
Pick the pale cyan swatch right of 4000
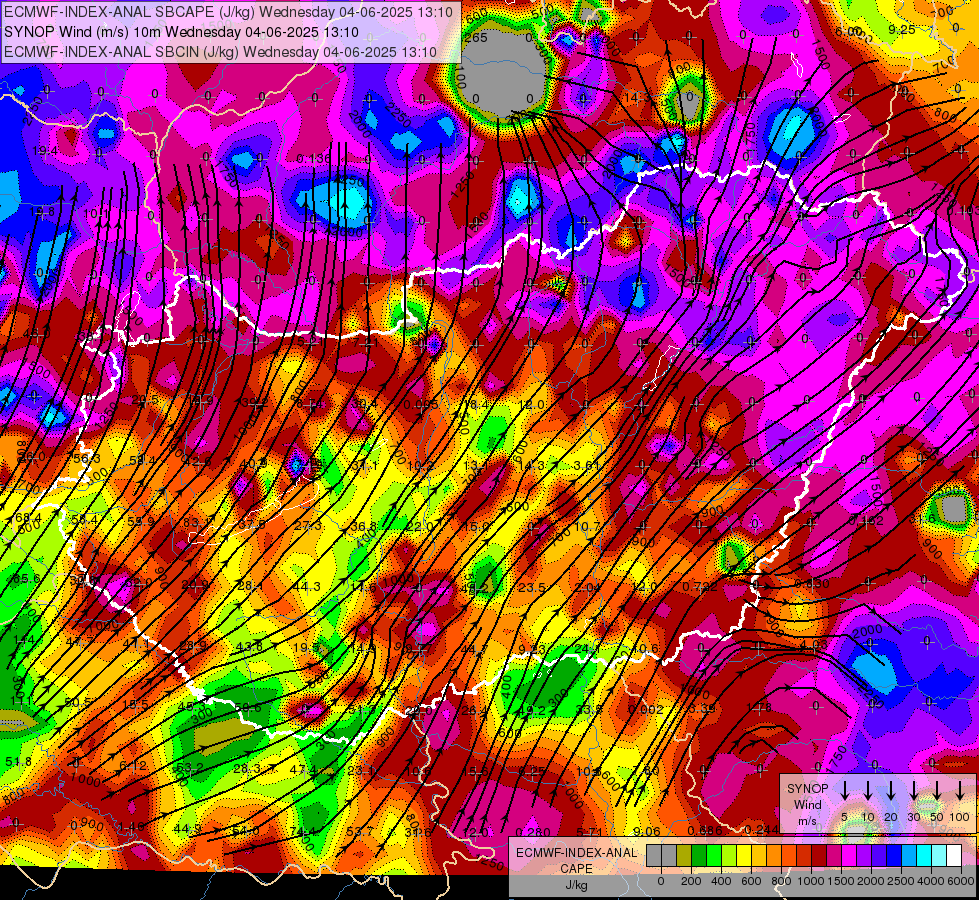[939, 856]
